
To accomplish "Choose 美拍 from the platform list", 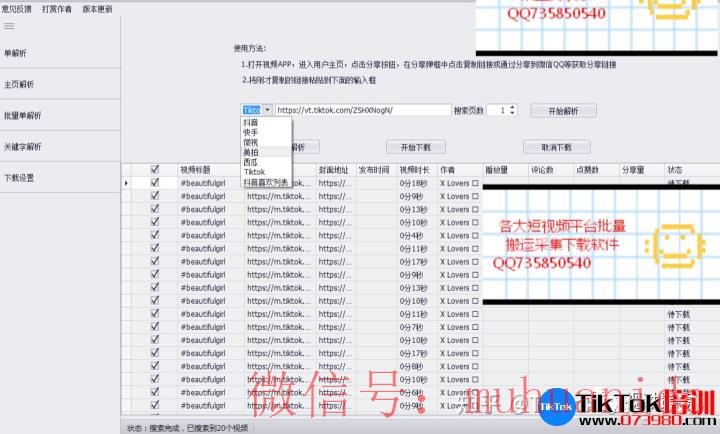I will (x=266, y=152).
